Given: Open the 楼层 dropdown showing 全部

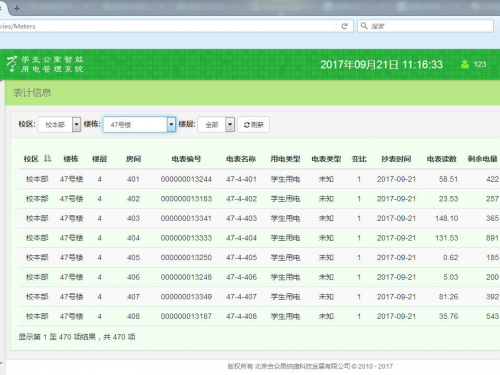Looking at the screenshot, I should [216, 125].
